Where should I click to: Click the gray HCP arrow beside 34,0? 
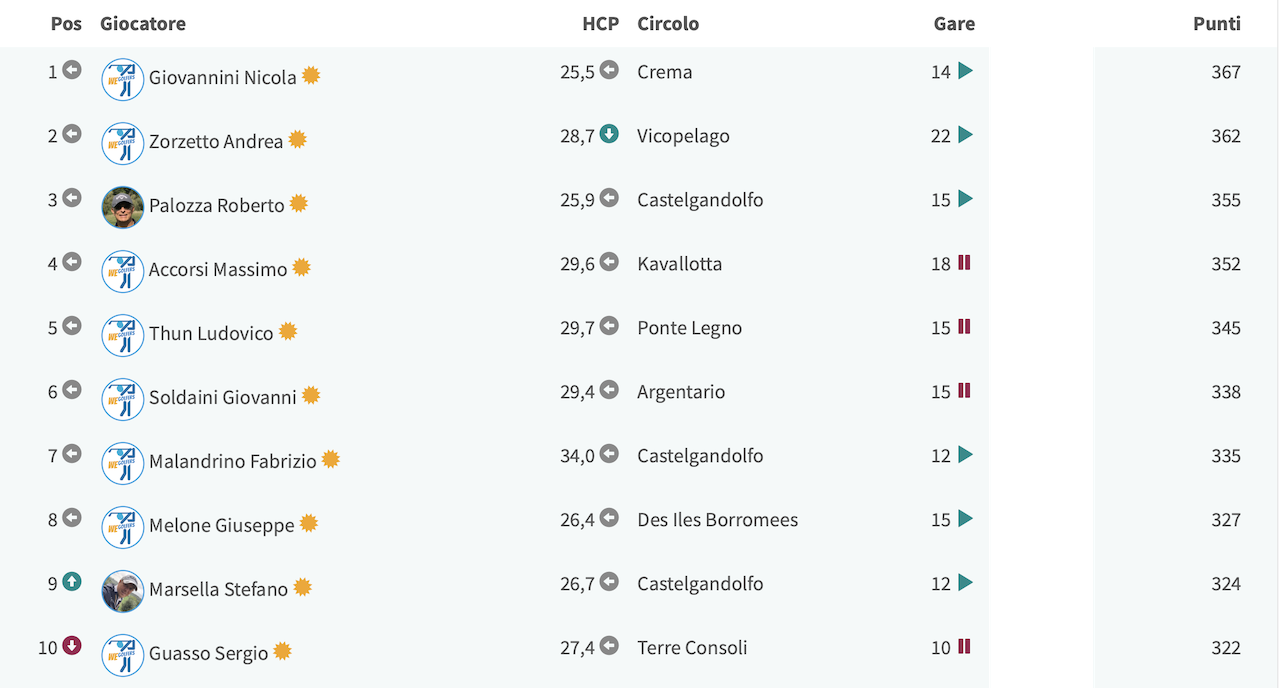609,454
